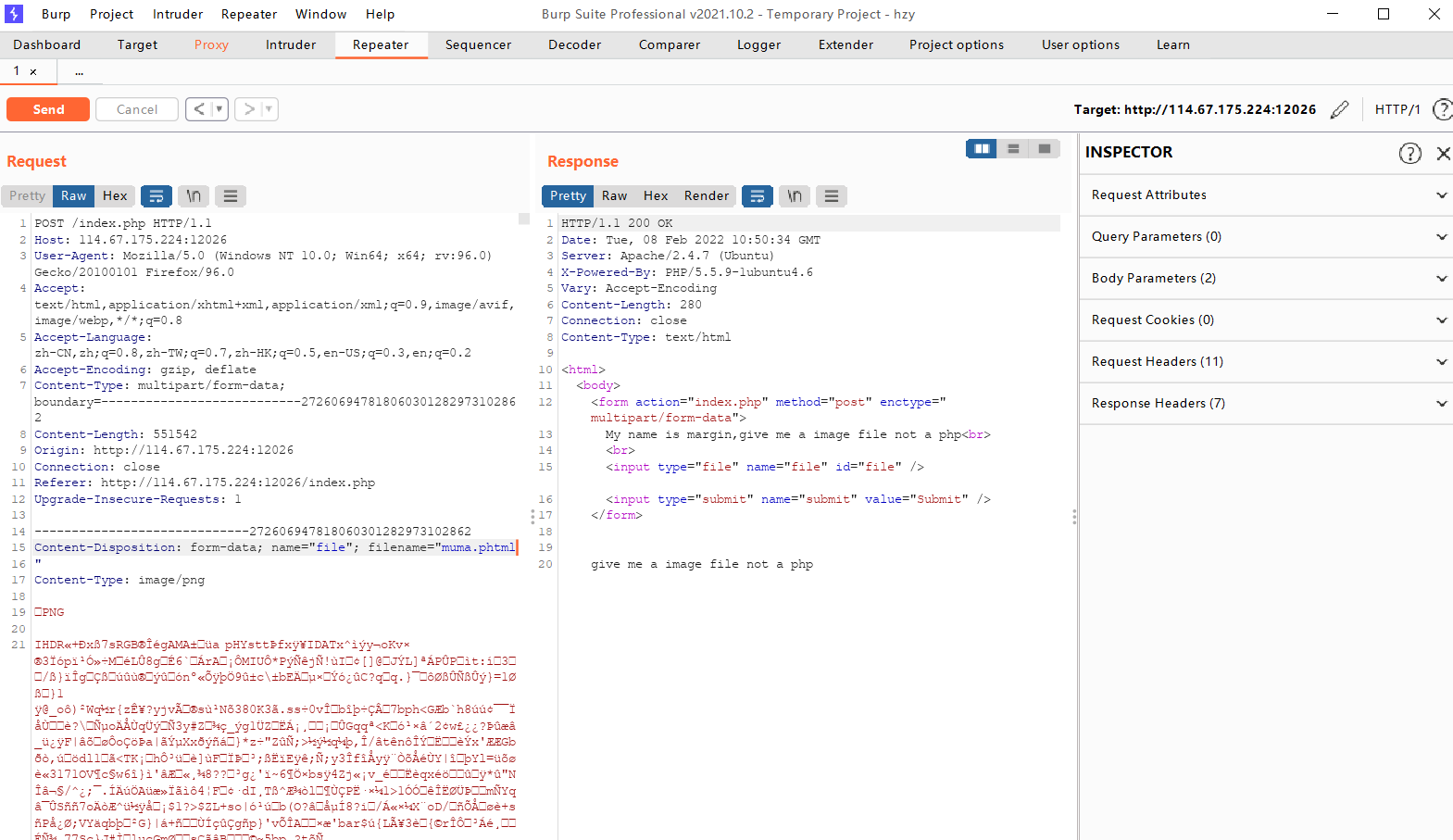
Task: Switch to combined tabbed layout view
Action: [x=1045, y=149]
